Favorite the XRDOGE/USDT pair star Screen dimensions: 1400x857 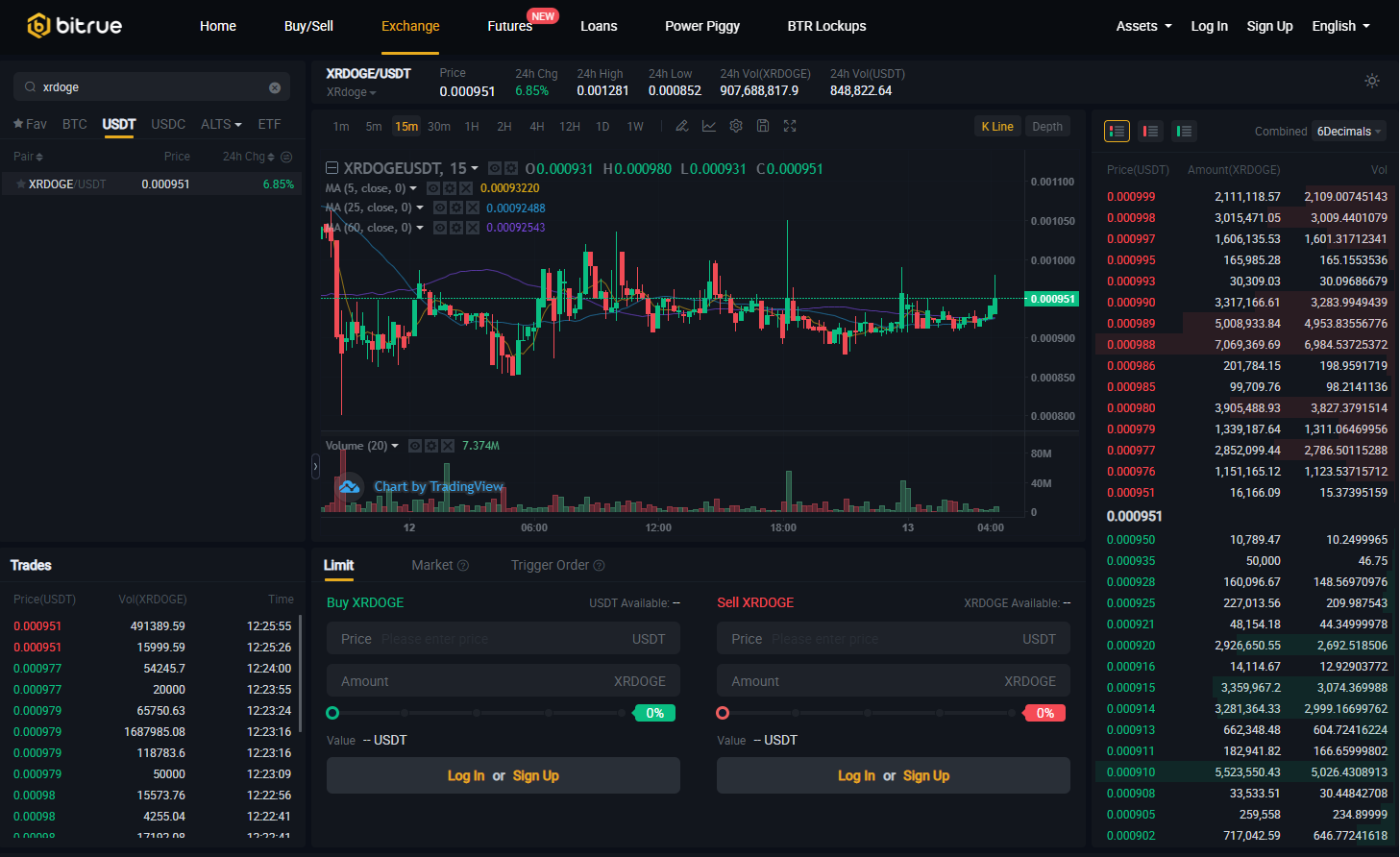pos(20,184)
